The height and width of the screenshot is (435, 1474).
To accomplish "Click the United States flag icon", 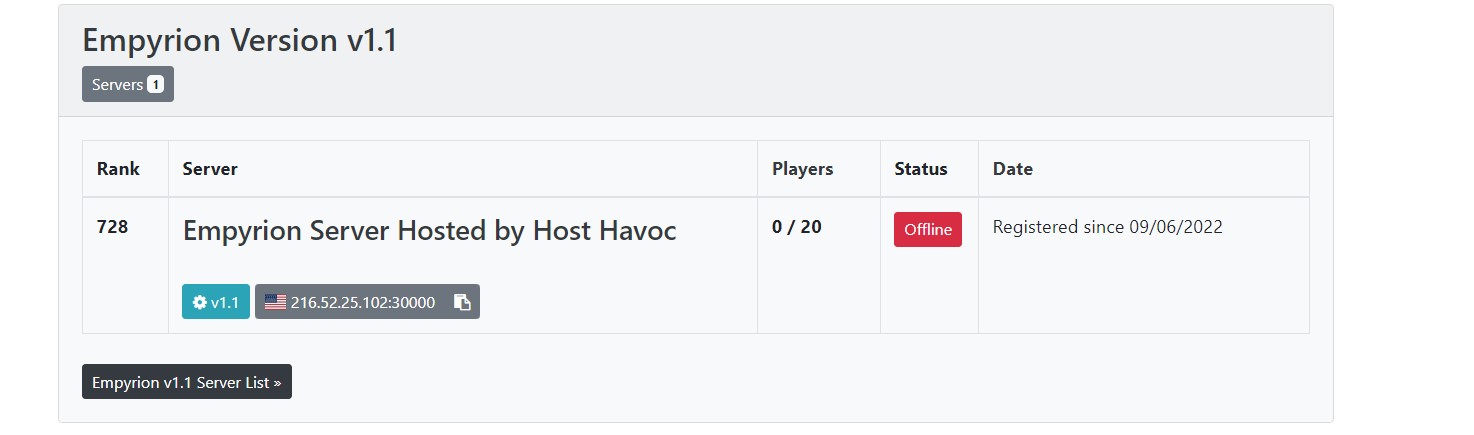I will click(x=275, y=302).
